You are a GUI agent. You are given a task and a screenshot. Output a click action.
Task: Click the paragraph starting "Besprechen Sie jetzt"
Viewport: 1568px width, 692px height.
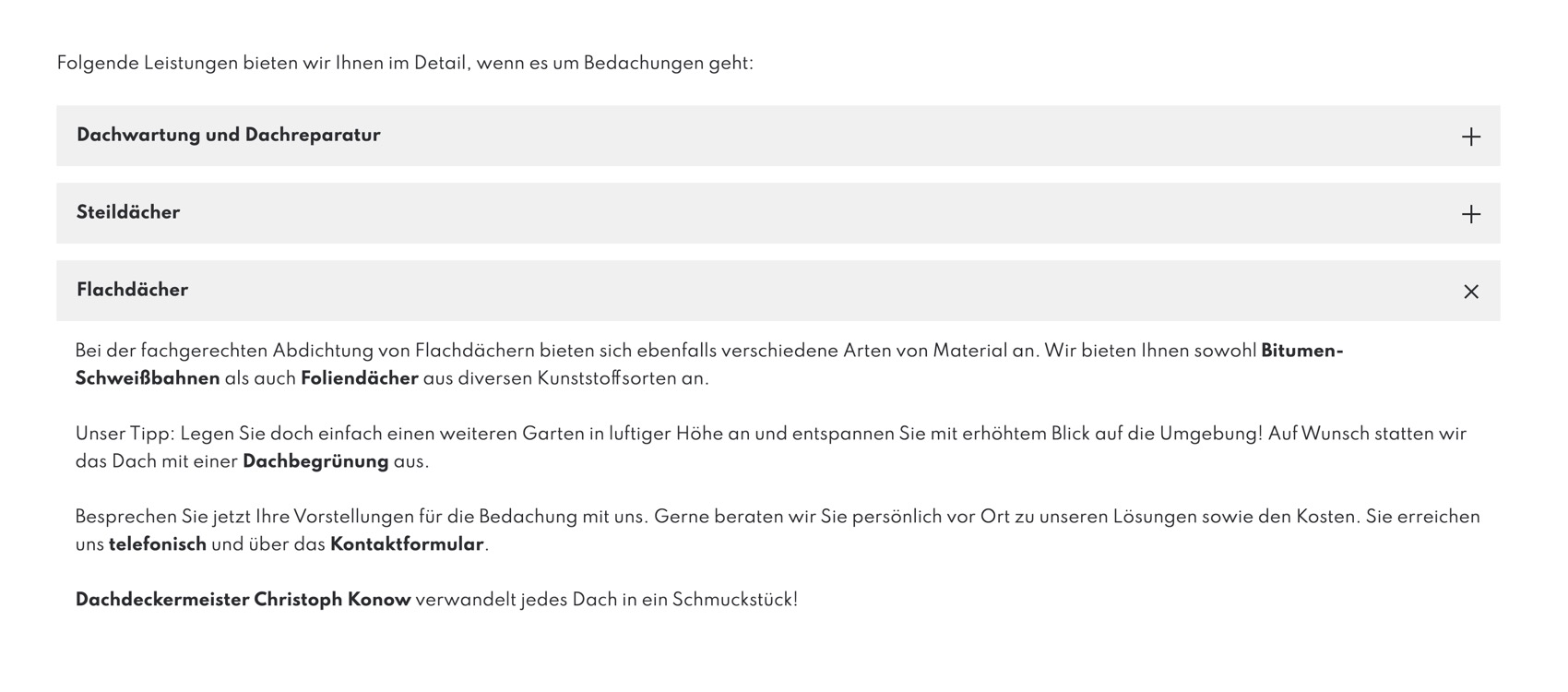pyautogui.click(x=778, y=531)
